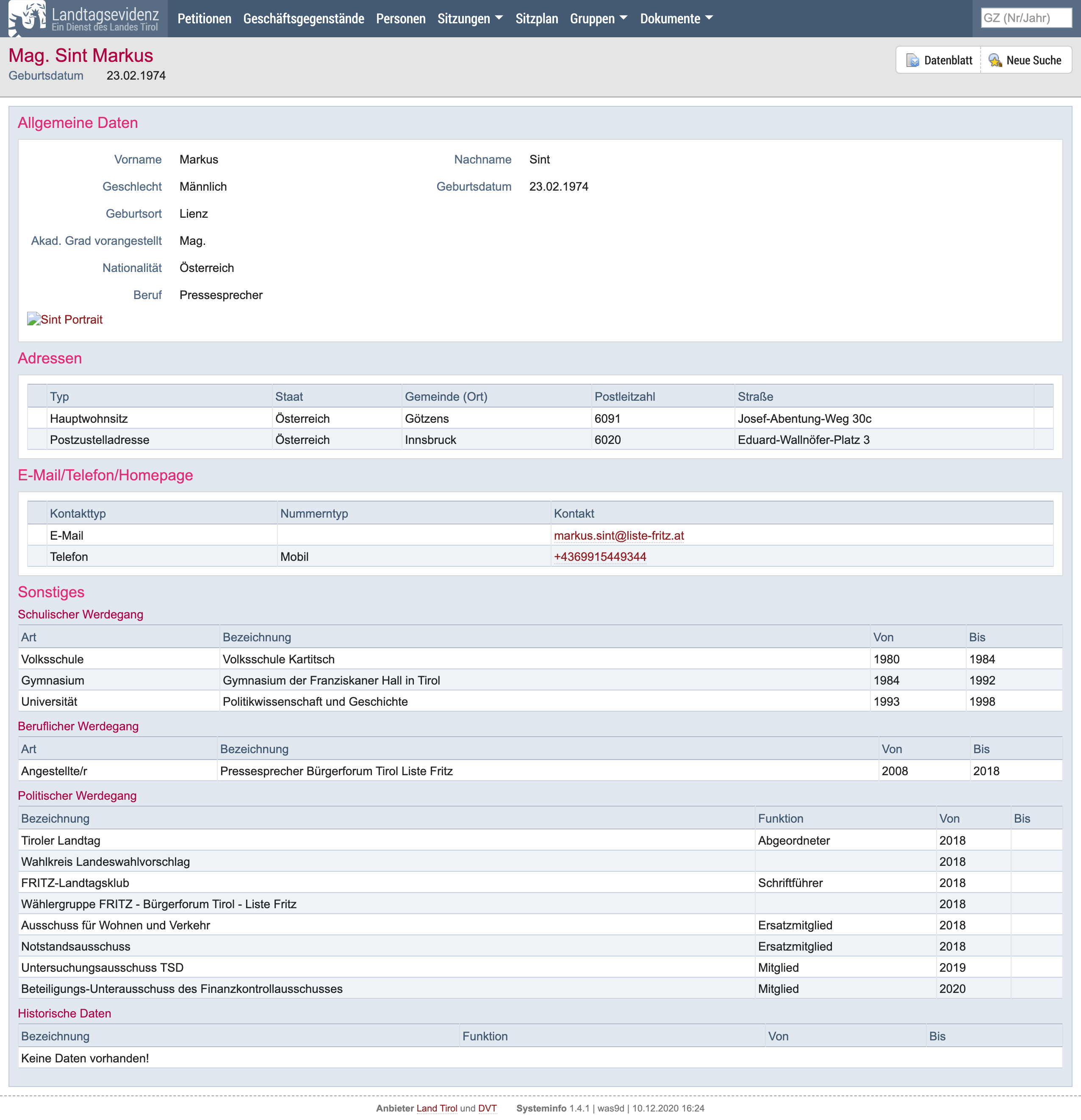This screenshot has height=1120, width=1081.
Task: Follow the Land Tirol footer link
Action: click(x=437, y=1108)
